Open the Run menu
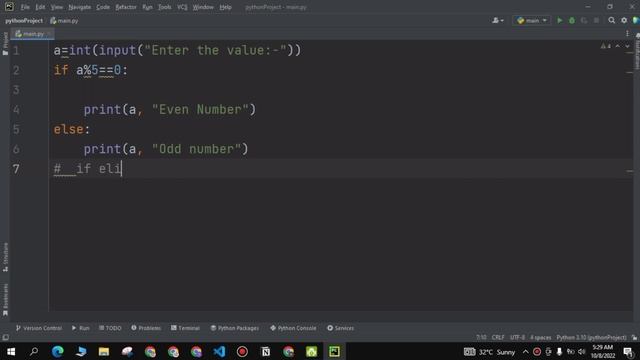This screenshot has width=640, height=360. pyautogui.click(x=147, y=7)
